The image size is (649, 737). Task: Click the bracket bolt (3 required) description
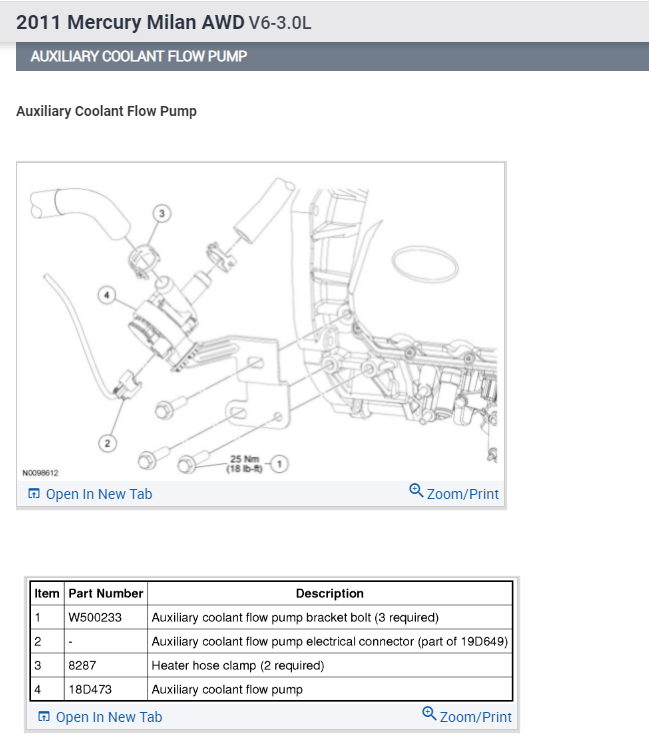click(295, 618)
